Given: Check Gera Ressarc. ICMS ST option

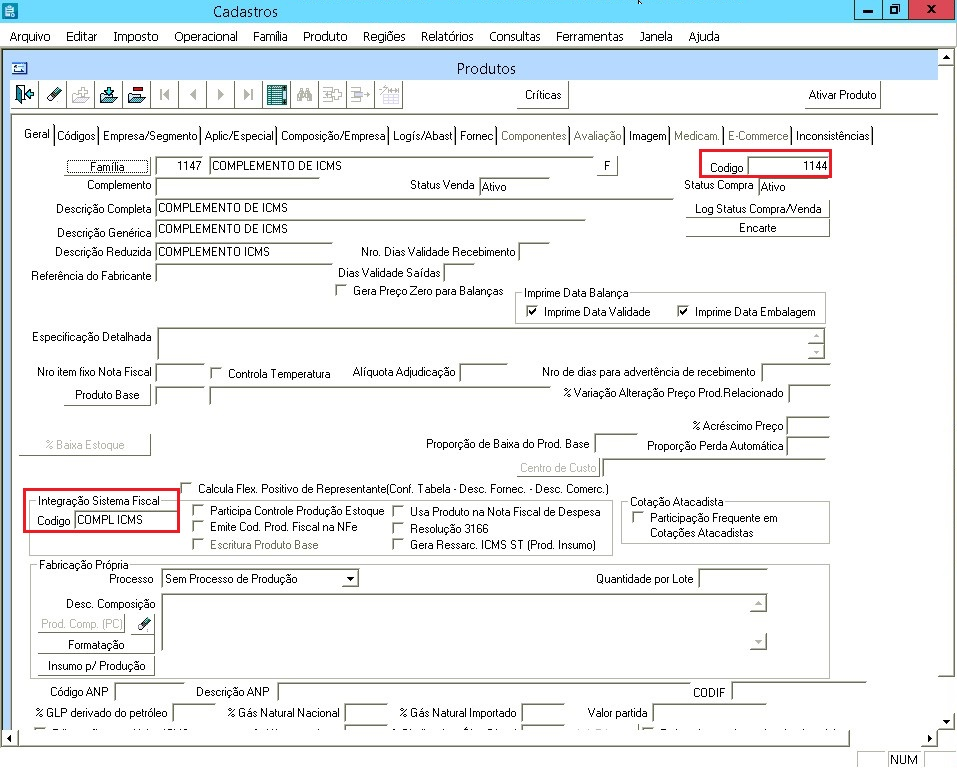Looking at the screenshot, I should [398, 545].
